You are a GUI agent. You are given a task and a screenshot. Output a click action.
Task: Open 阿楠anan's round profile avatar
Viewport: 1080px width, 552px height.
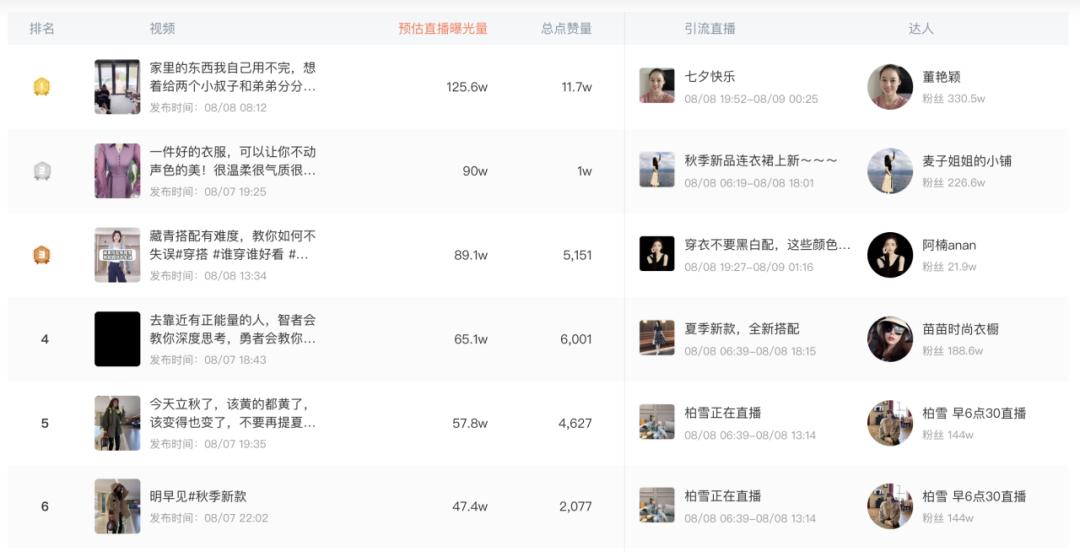pyautogui.click(x=890, y=255)
